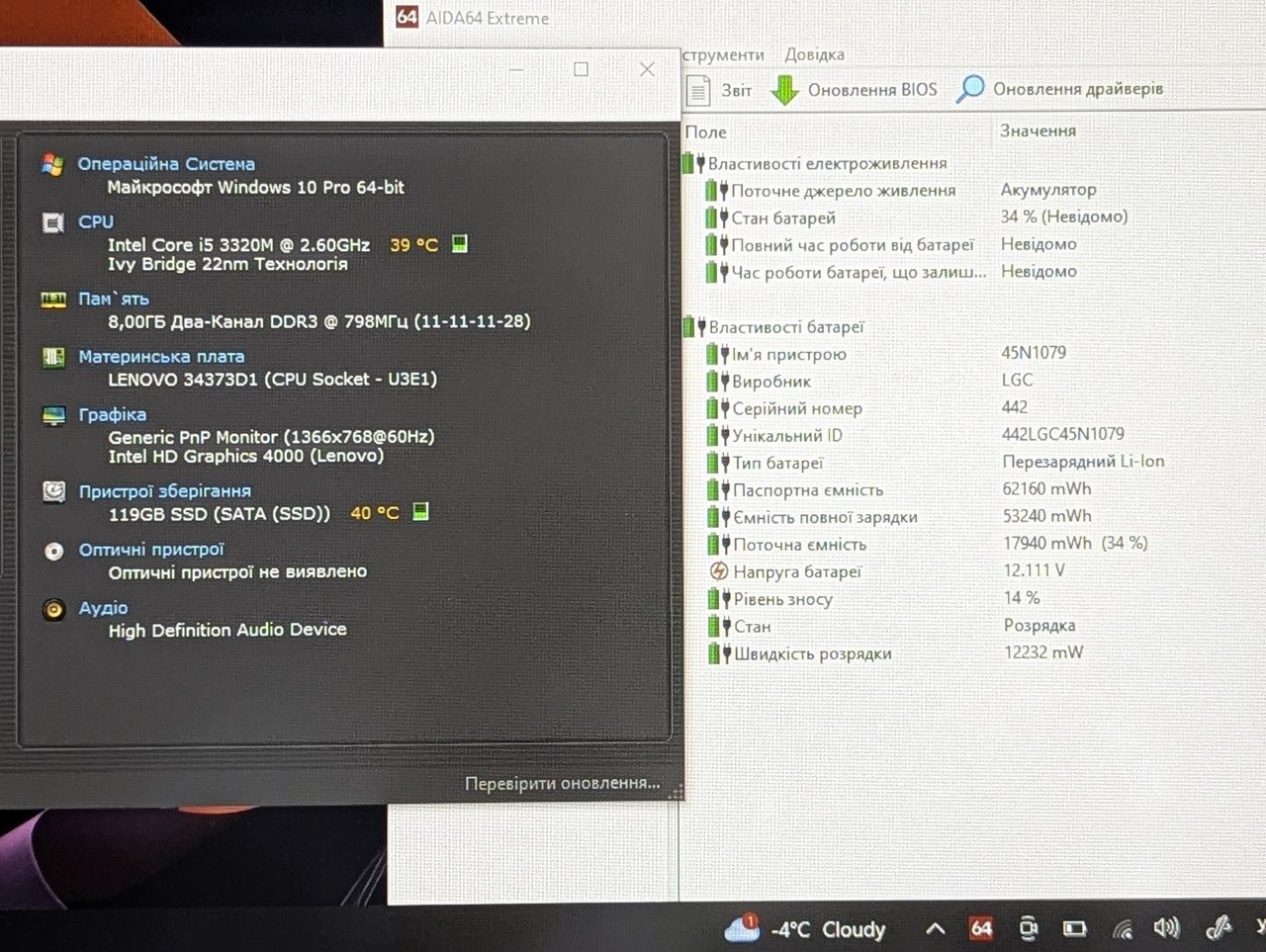Click the AIDA64 tray icon in taskbar
This screenshot has height=952, width=1266.
click(x=980, y=928)
